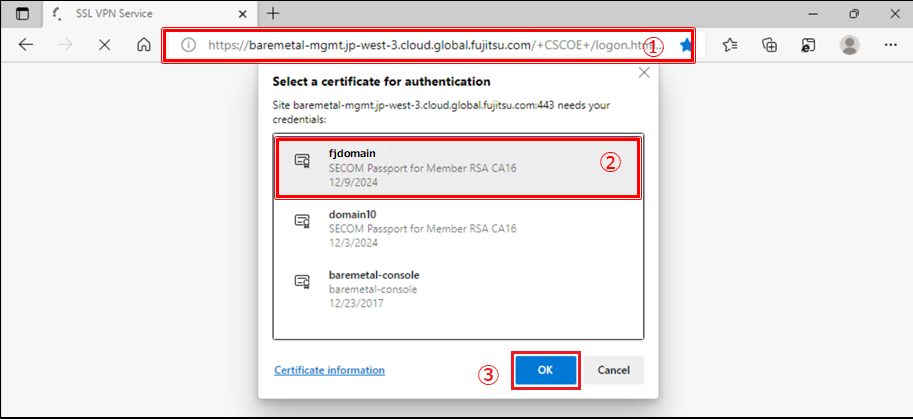Open the Certificate information link
The image size is (913, 419).
coord(330,370)
